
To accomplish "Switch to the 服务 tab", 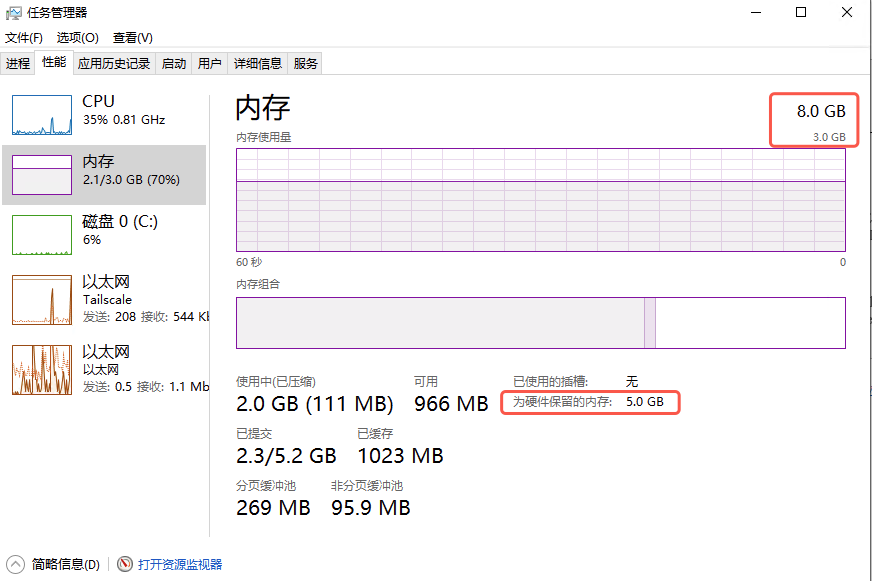I will (306, 64).
